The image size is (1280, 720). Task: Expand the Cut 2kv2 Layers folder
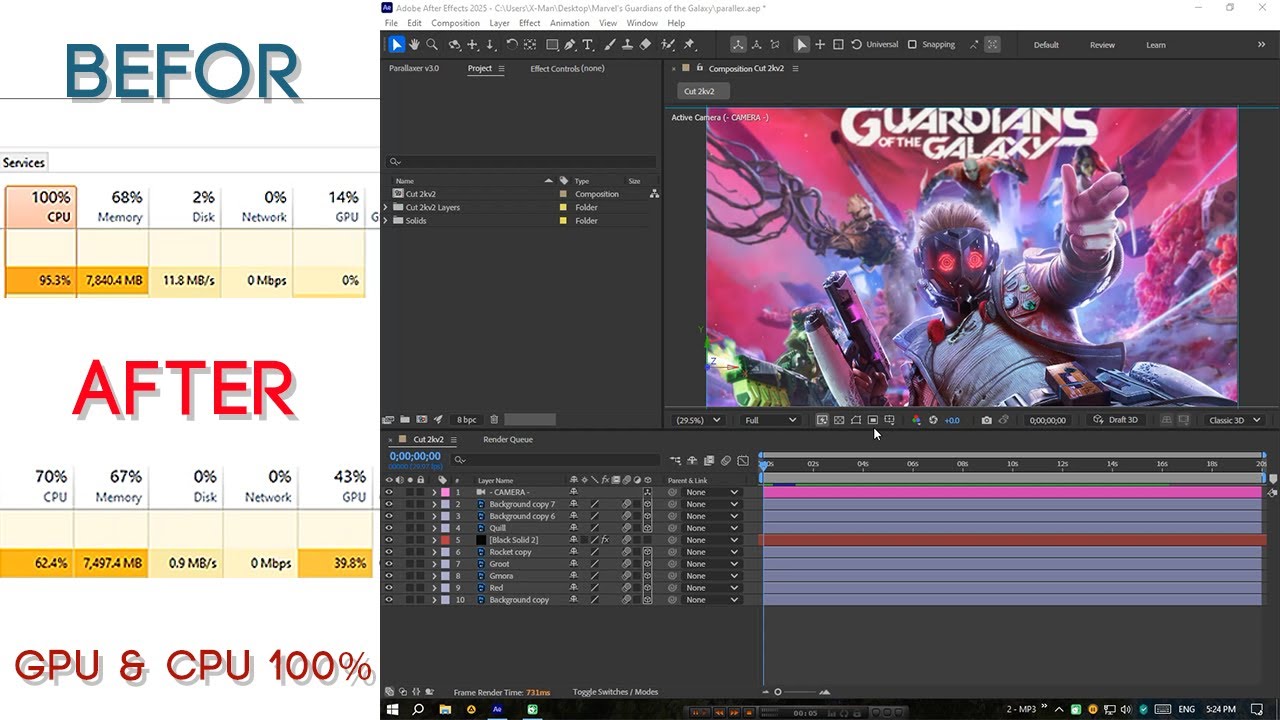coord(386,207)
